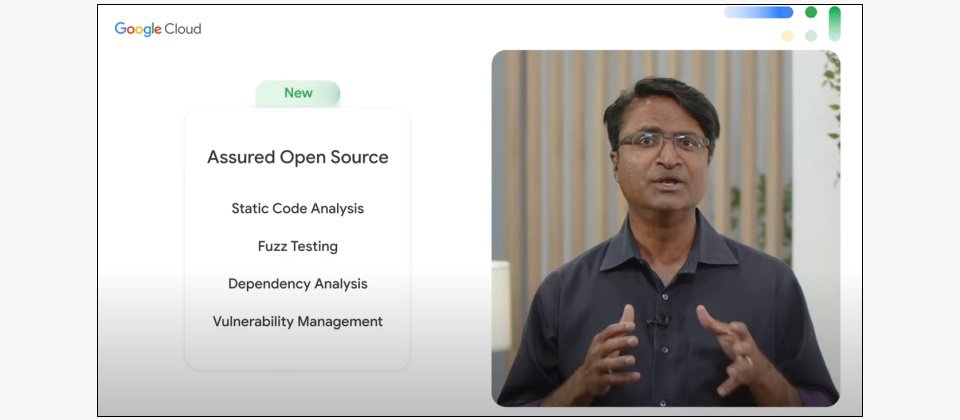The image size is (960, 420).
Task: Select the "Assured Open Source" heading
Action: tap(298, 157)
